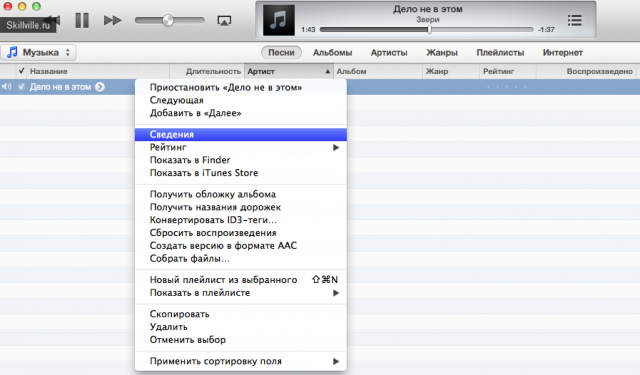Choose Следующая in context menu
The height and width of the screenshot is (375, 640).
pos(241,100)
